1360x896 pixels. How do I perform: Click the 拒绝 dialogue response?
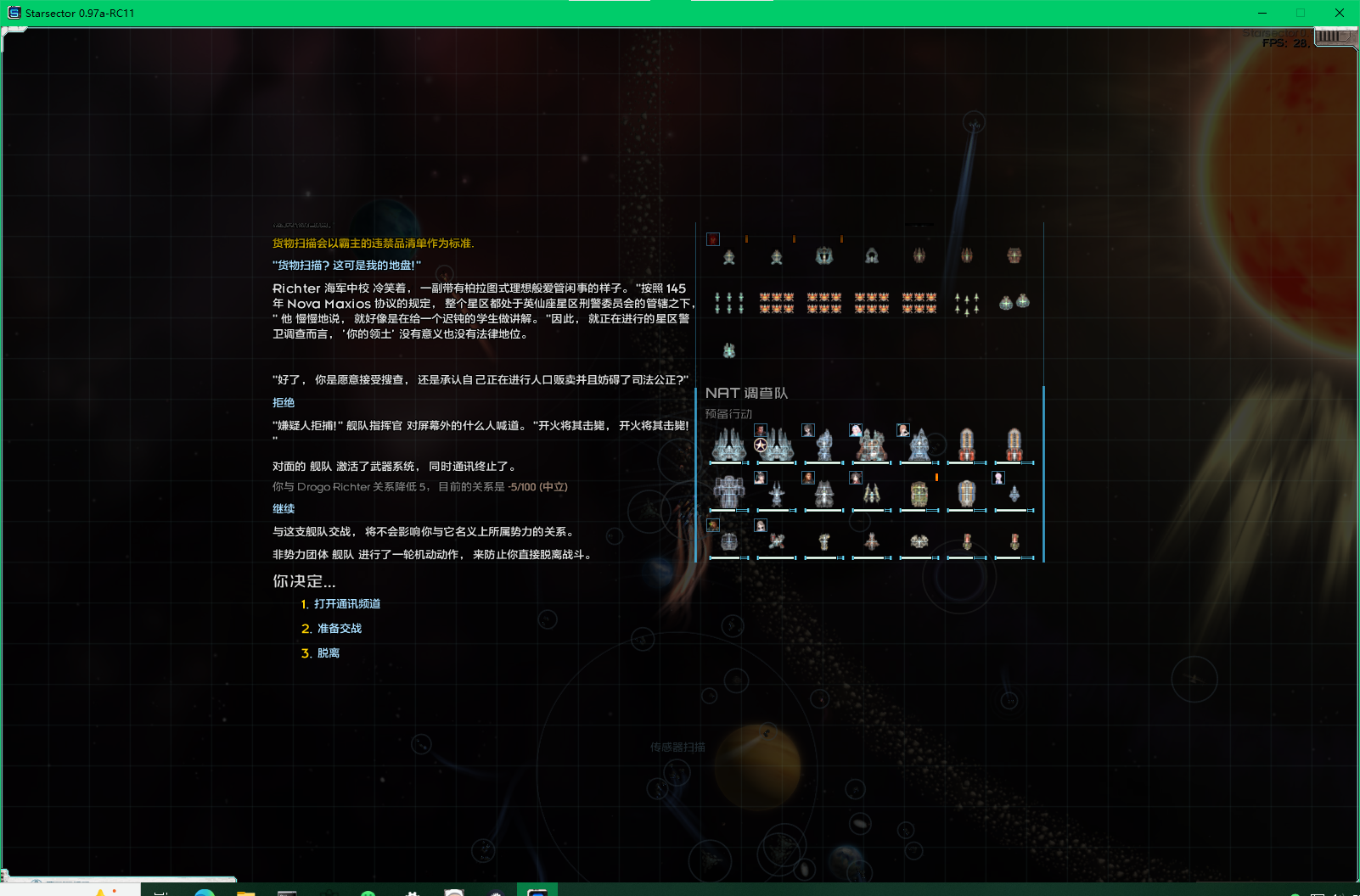coord(284,402)
